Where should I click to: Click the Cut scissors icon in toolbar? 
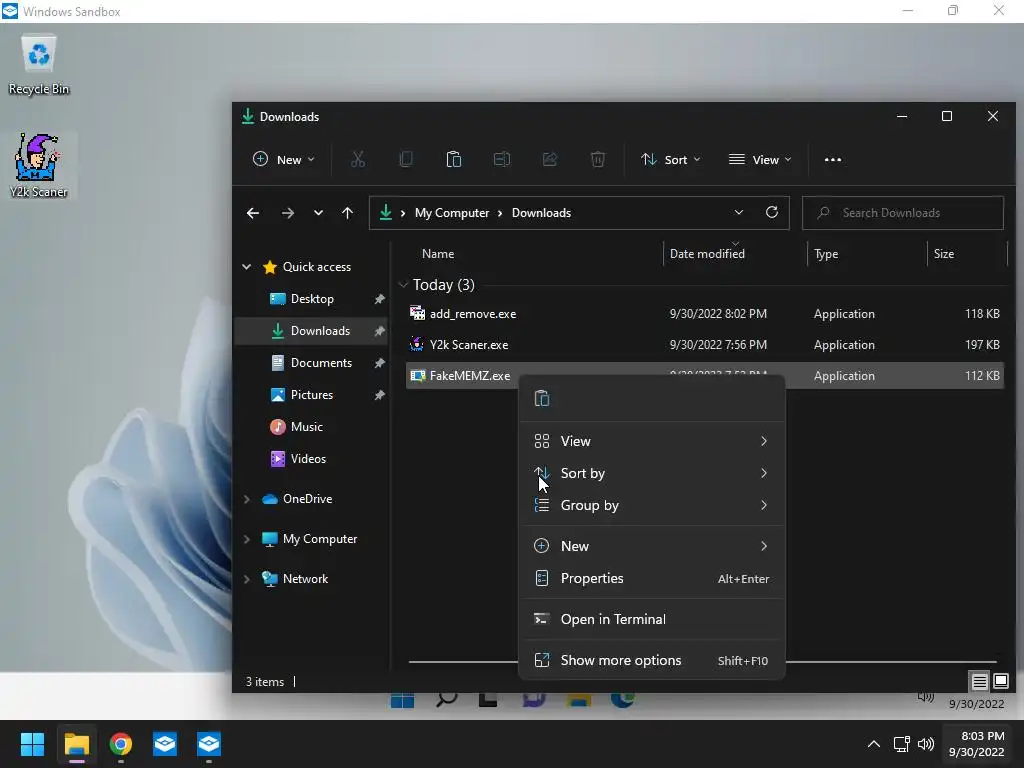point(358,159)
